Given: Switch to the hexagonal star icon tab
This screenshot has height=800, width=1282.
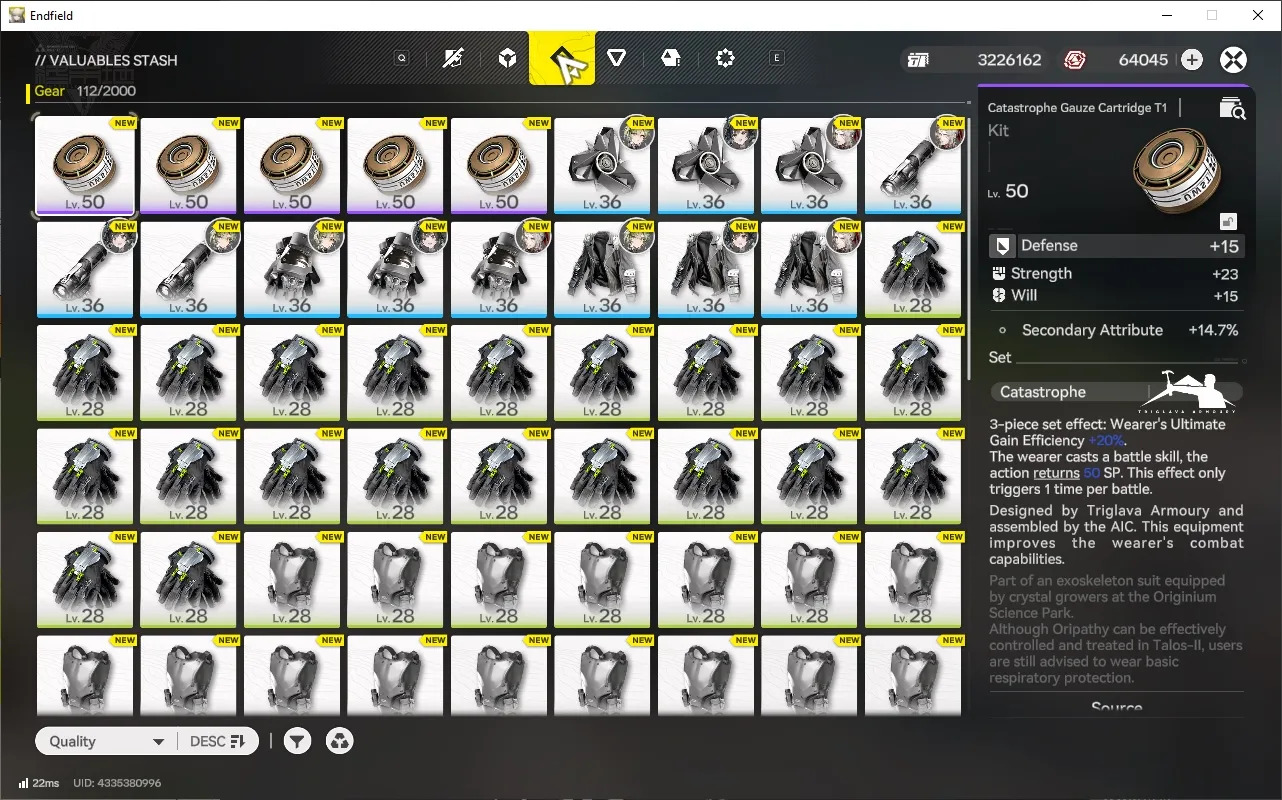Looking at the screenshot, I should click(725, 59).
